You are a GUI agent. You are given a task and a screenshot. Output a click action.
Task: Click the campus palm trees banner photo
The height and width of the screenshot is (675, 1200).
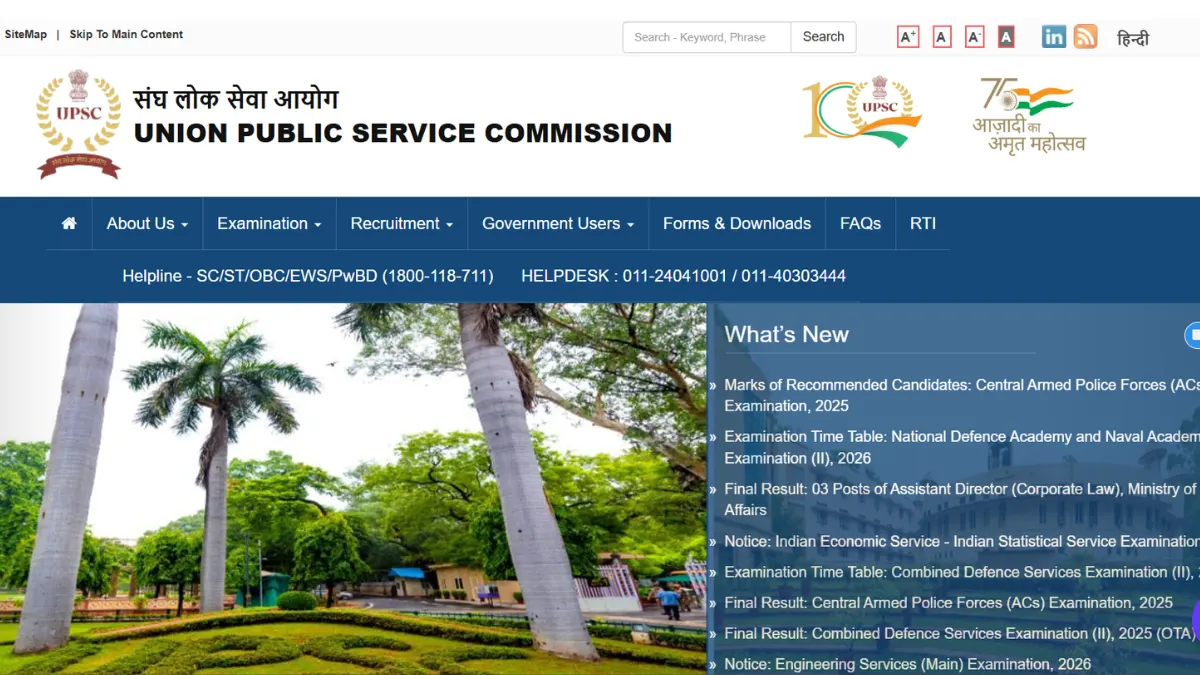click(x=353, y=489)
